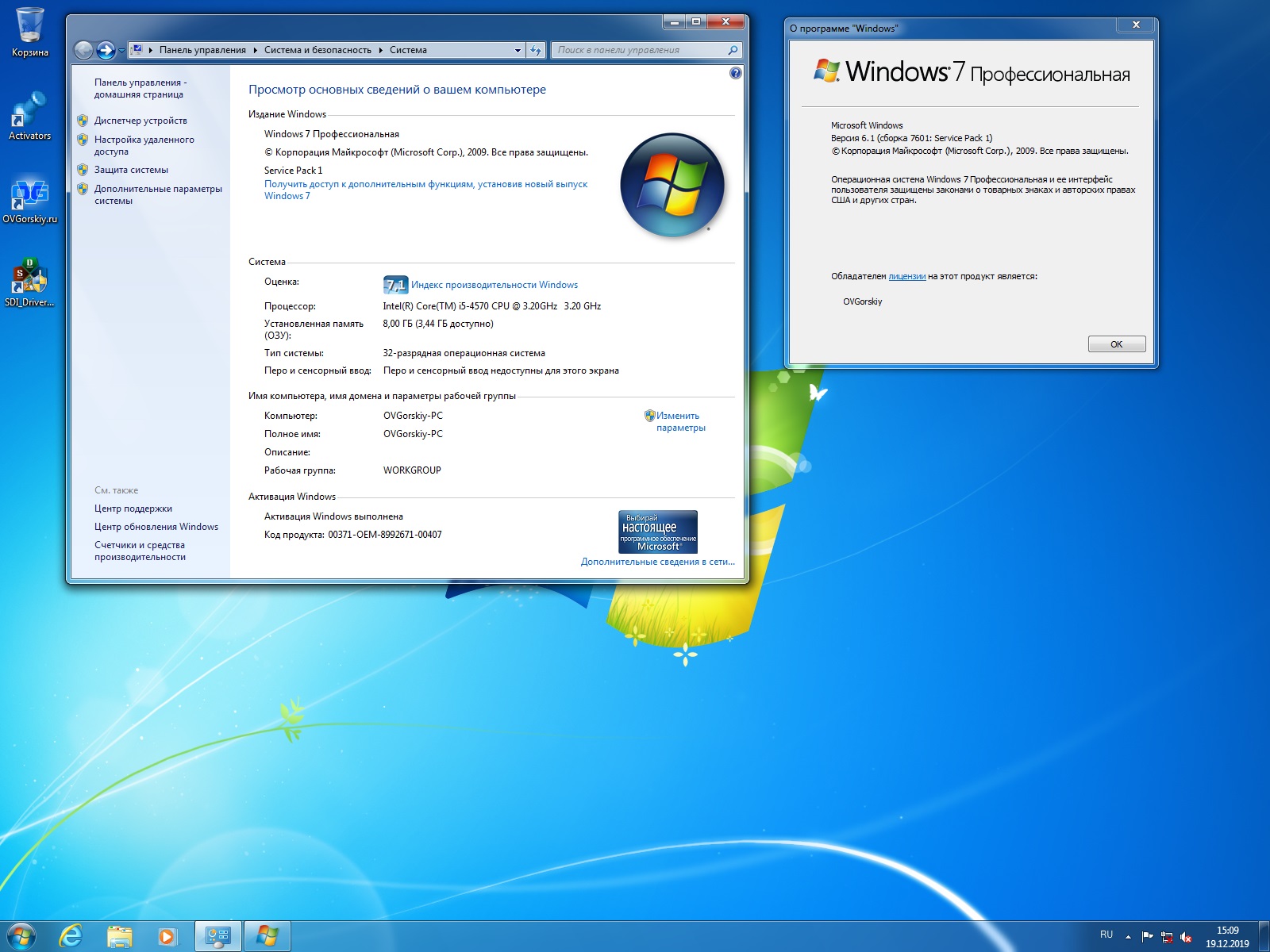Maximize the System window

point(696,22)
